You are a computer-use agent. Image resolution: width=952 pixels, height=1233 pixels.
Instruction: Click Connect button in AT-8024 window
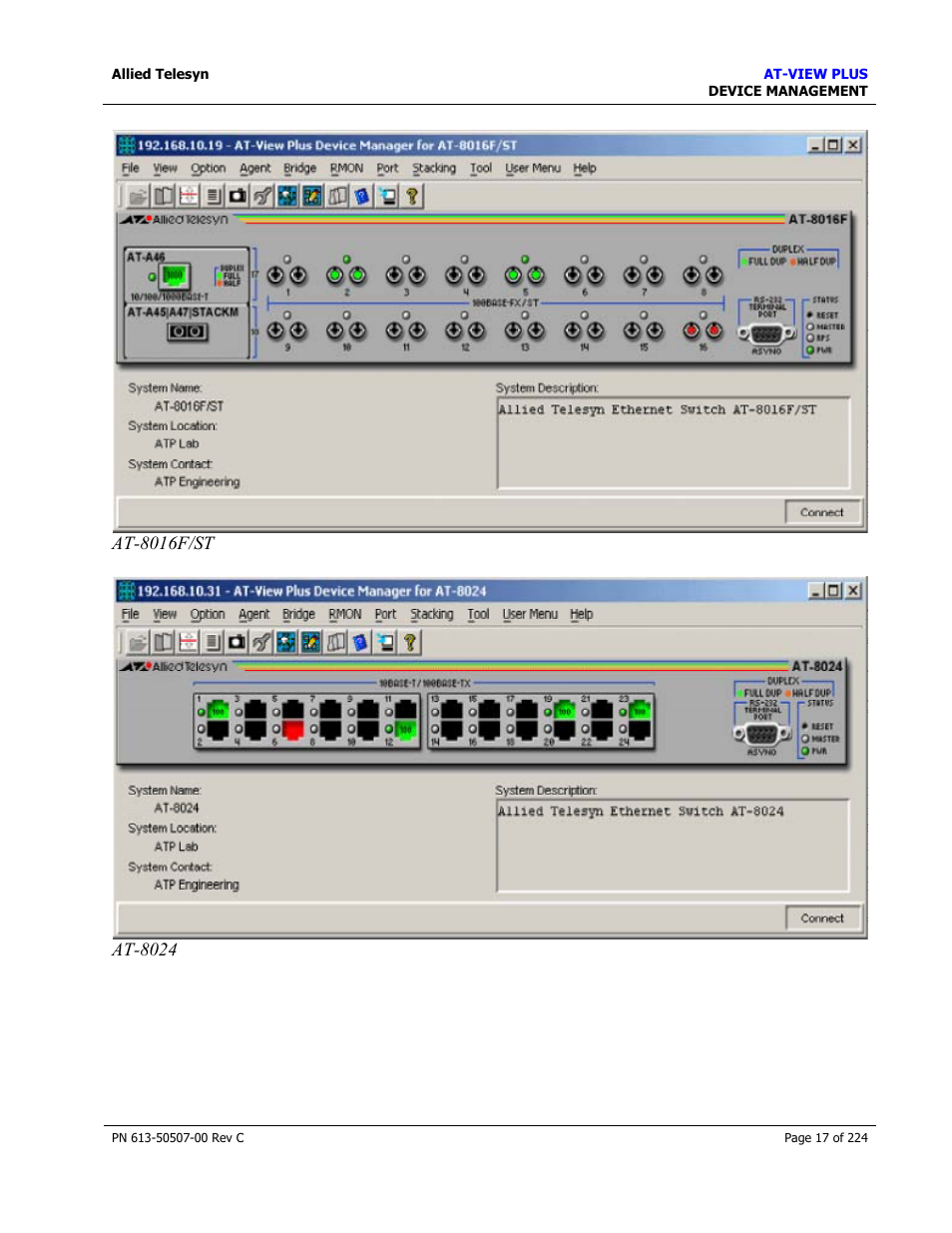point(822,918)
